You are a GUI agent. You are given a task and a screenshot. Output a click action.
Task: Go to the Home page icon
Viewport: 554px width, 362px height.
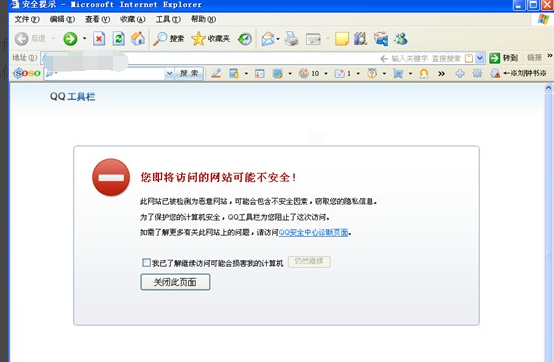click(x=138, y=38)
